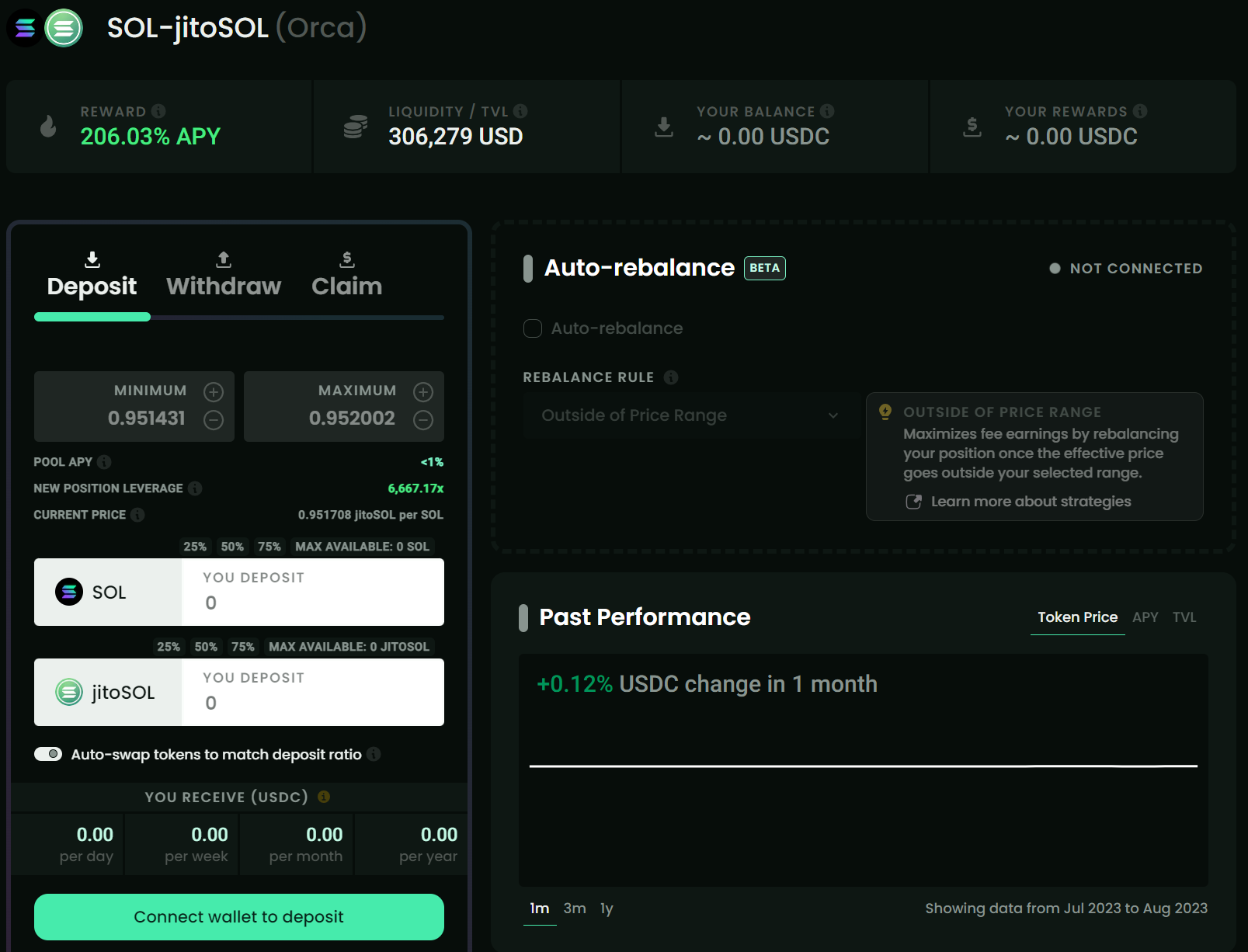This screenshot has height=952, width=1248.
Task: Switch to the Claim tab
Action: pos(346,276)
